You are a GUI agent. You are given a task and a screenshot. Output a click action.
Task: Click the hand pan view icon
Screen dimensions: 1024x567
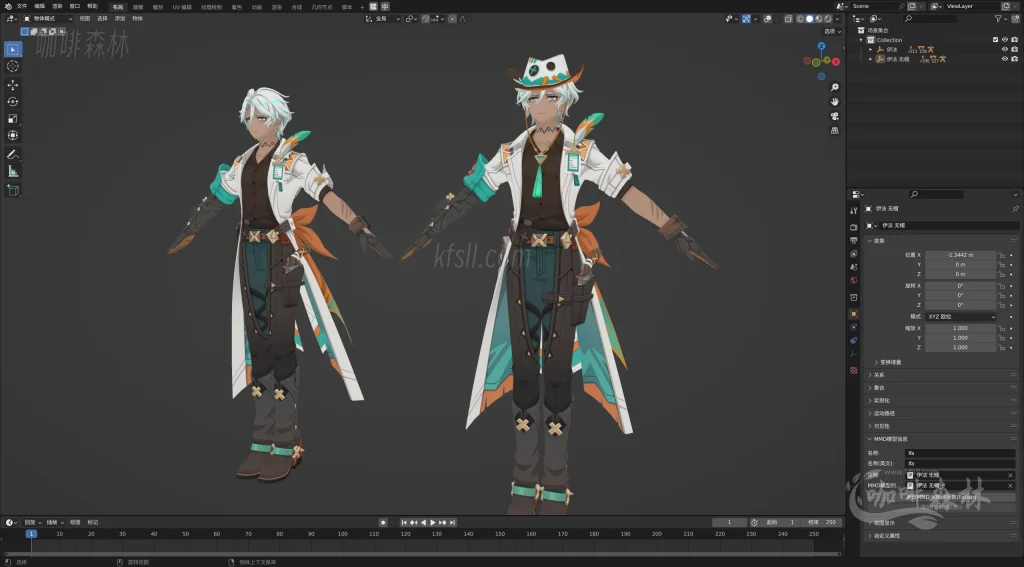[x=834, y=101]
